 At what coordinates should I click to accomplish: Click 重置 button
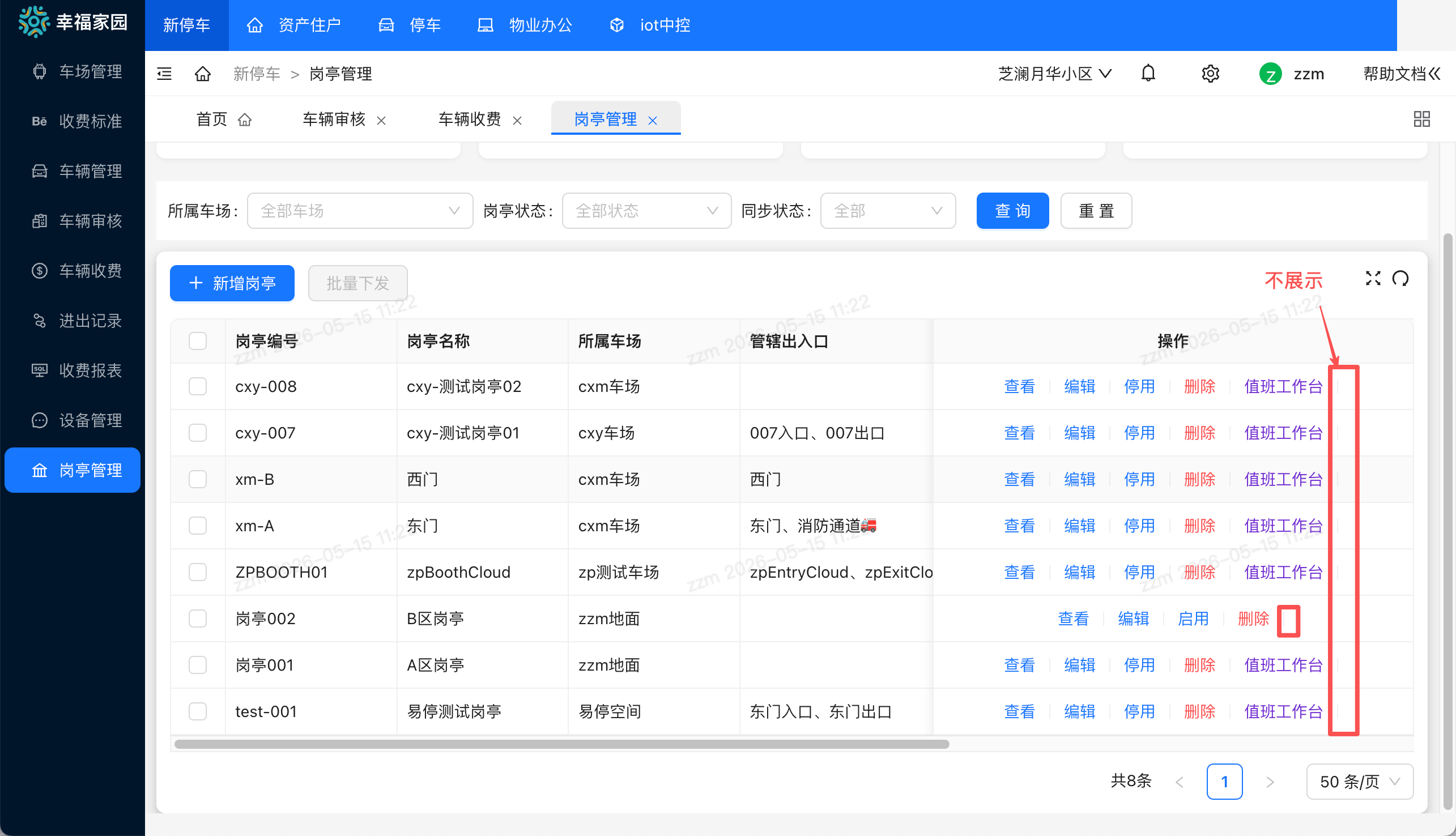pyautogui.click(x=1096, y=211)
